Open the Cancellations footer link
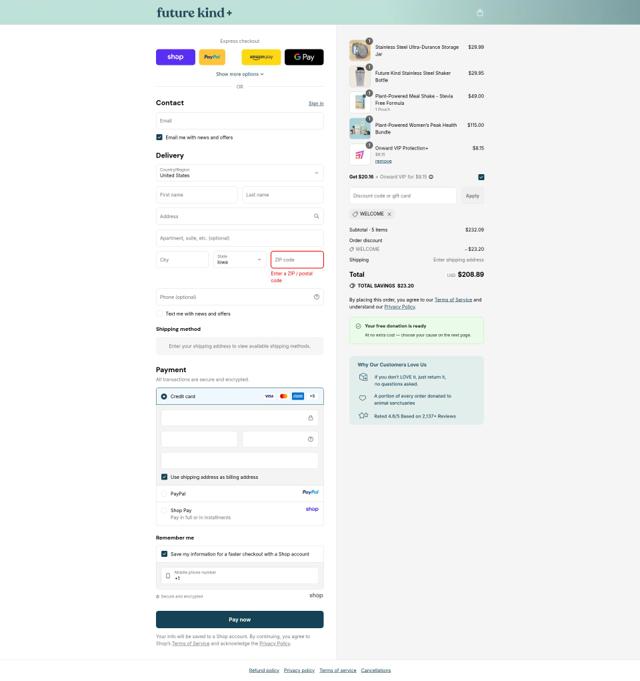This screenshot has height=681, width=640. (x=376, y=670)
